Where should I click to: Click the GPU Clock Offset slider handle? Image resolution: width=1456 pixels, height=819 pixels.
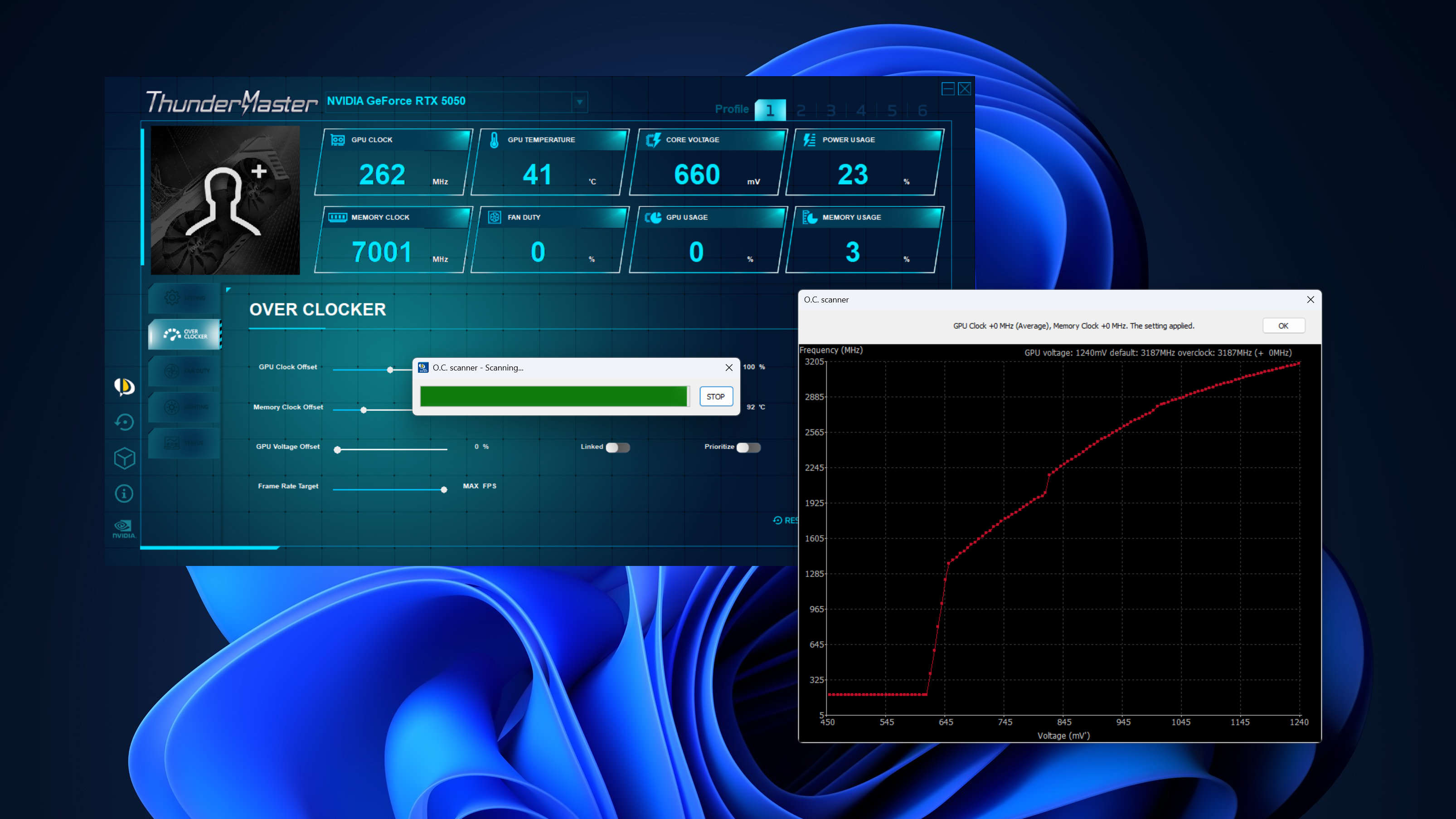point(390,370)
